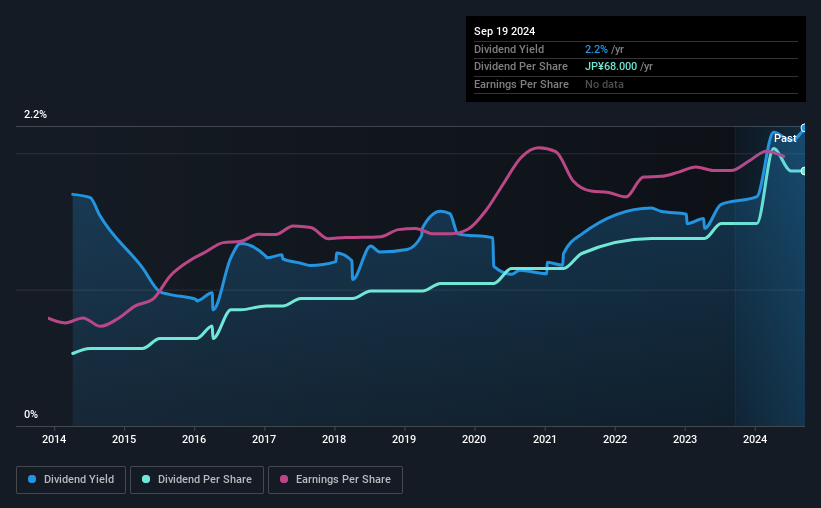
Task: Click the JP¥68.000 dividend per share value
Action: (x=611, y=67)
